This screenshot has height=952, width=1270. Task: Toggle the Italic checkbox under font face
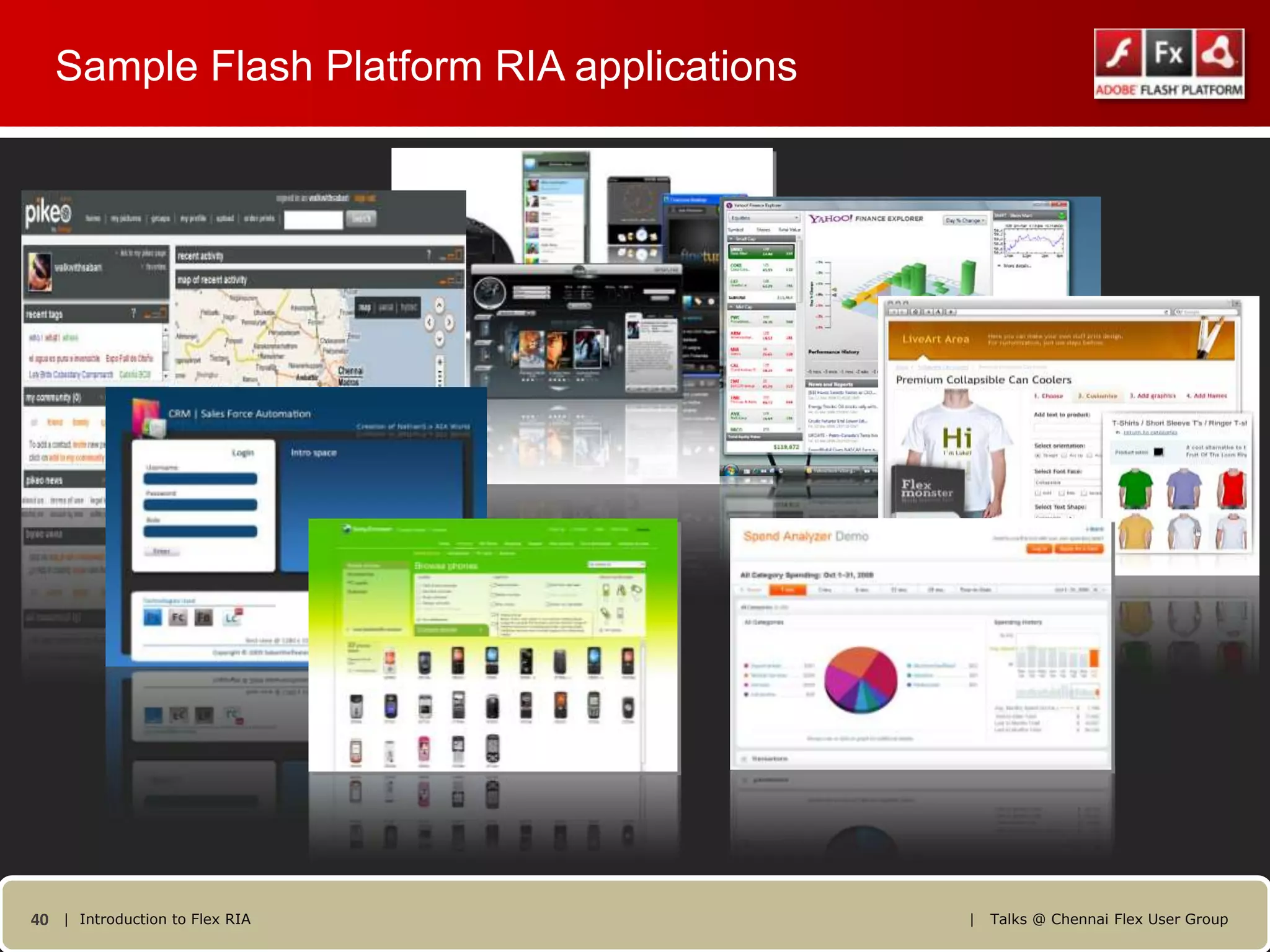1061,493
